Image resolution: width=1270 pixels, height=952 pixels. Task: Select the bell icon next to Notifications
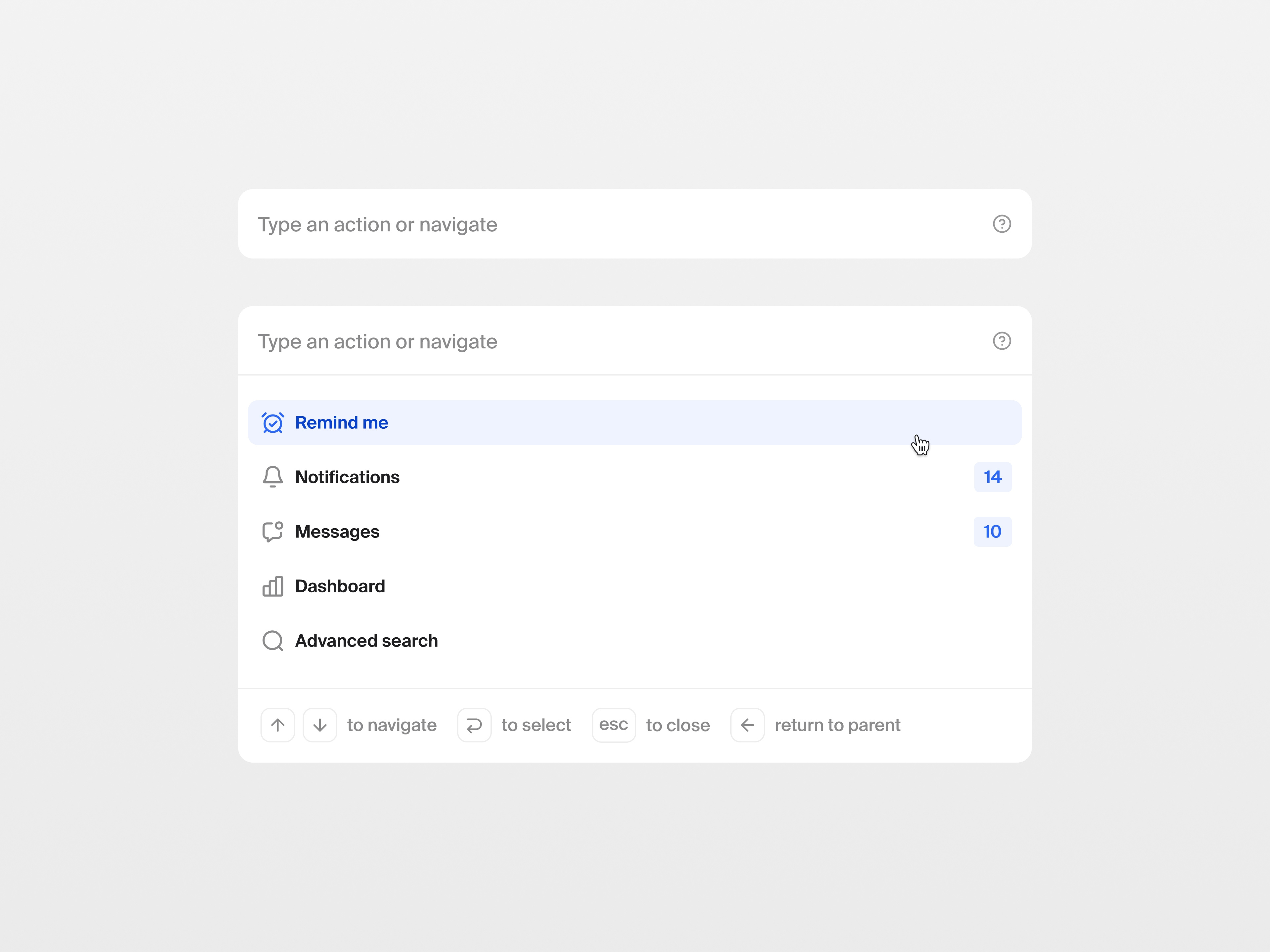pos(273,477)
